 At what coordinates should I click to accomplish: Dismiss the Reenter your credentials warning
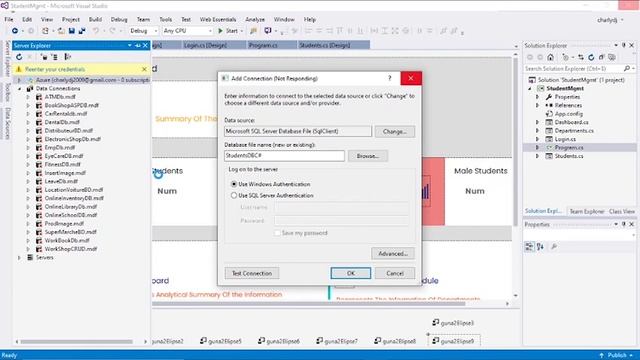pyautogui.click(x=144, y=69)
